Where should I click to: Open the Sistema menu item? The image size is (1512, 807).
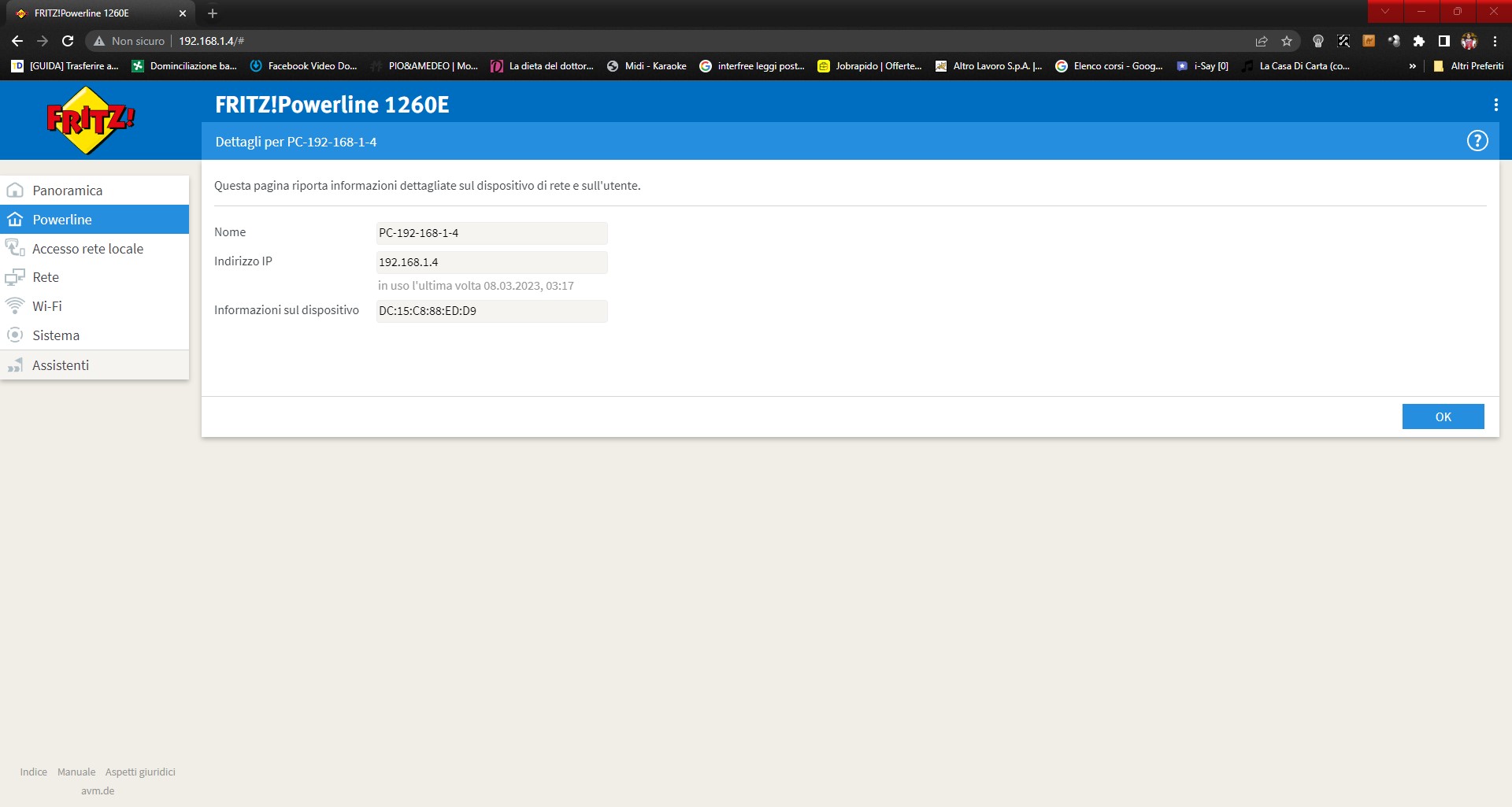point(94,335)
